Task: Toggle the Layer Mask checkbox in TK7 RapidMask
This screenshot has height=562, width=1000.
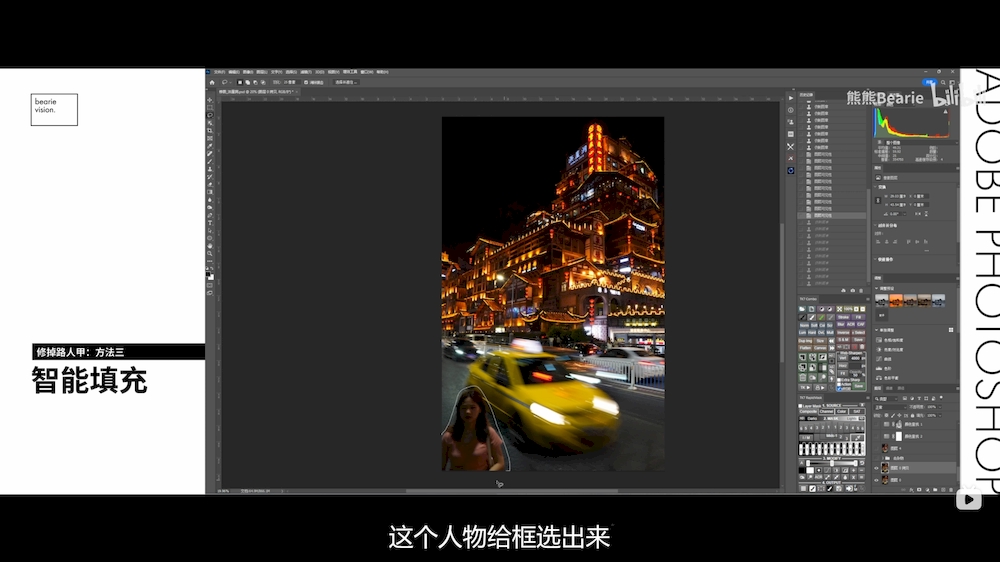Action: pyautogui.click(x=800, y=406)
